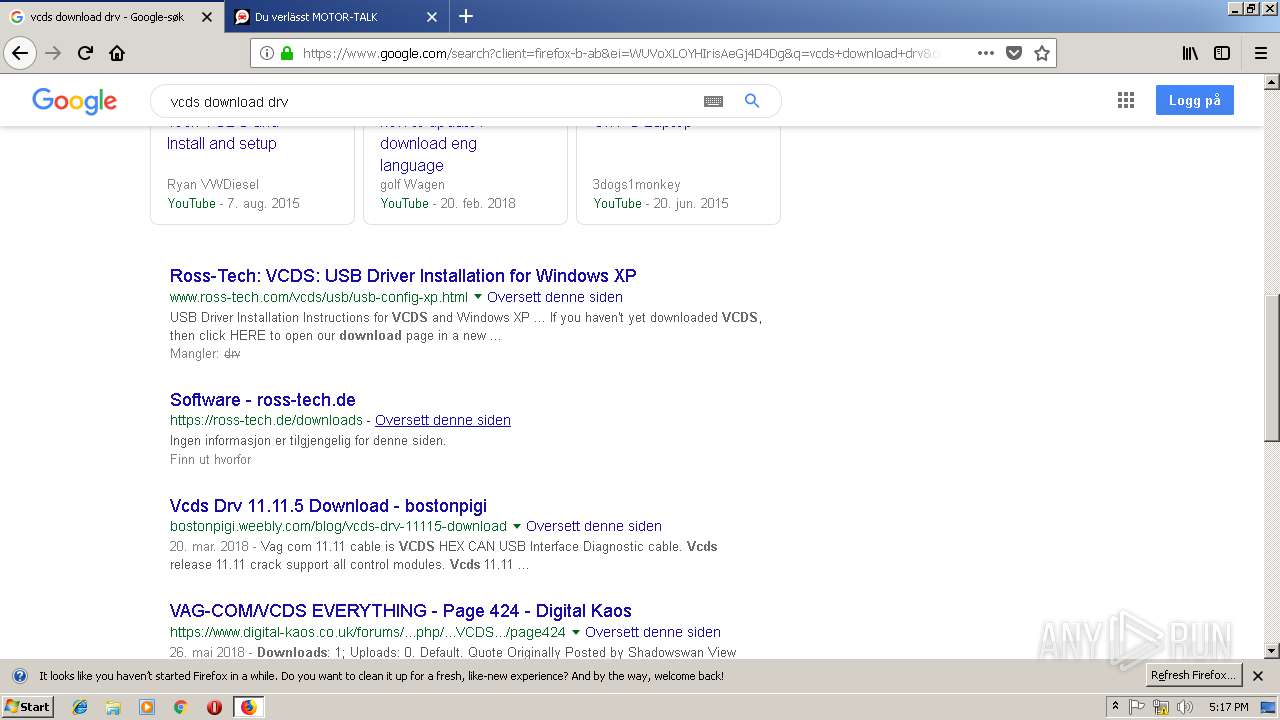Dismiss the Firefox refresh notification bar

tap(1258, 676)
